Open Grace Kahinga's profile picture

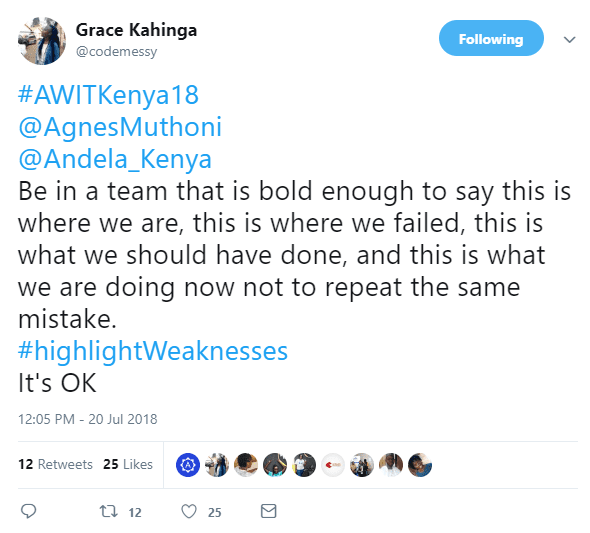pos(42,41)
